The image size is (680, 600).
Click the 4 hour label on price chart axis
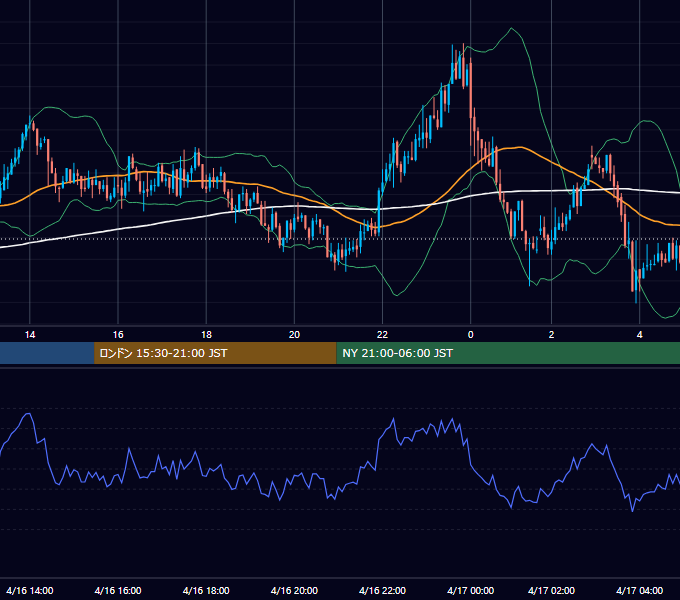point(639,335)
